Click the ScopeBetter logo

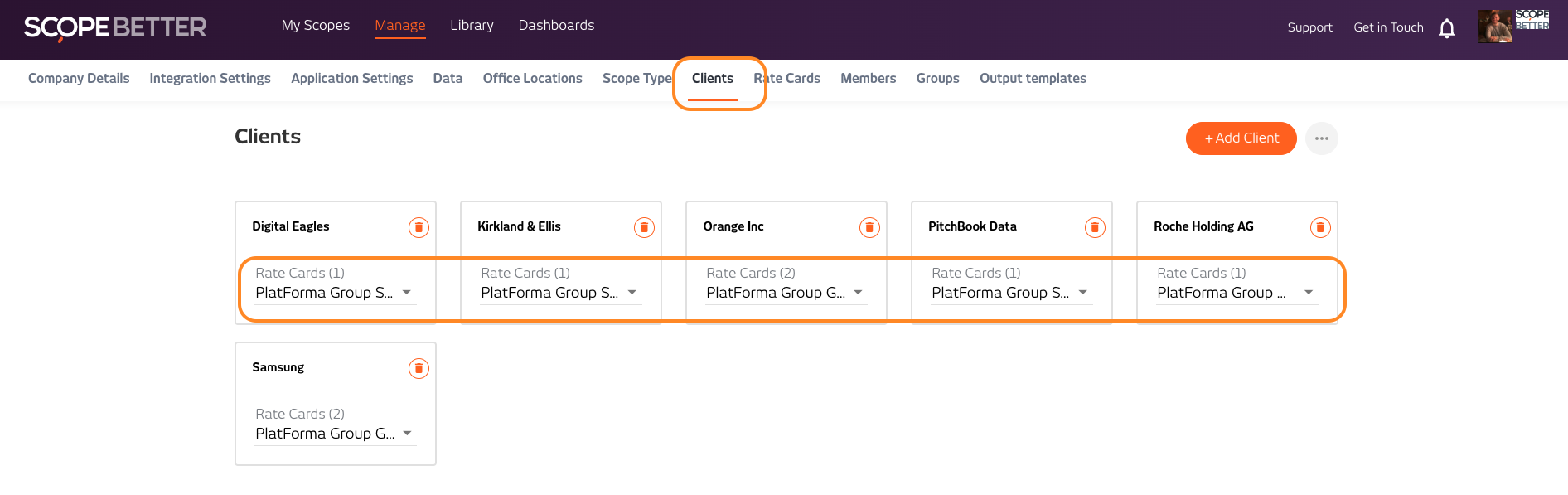click(x=115, y=27)
